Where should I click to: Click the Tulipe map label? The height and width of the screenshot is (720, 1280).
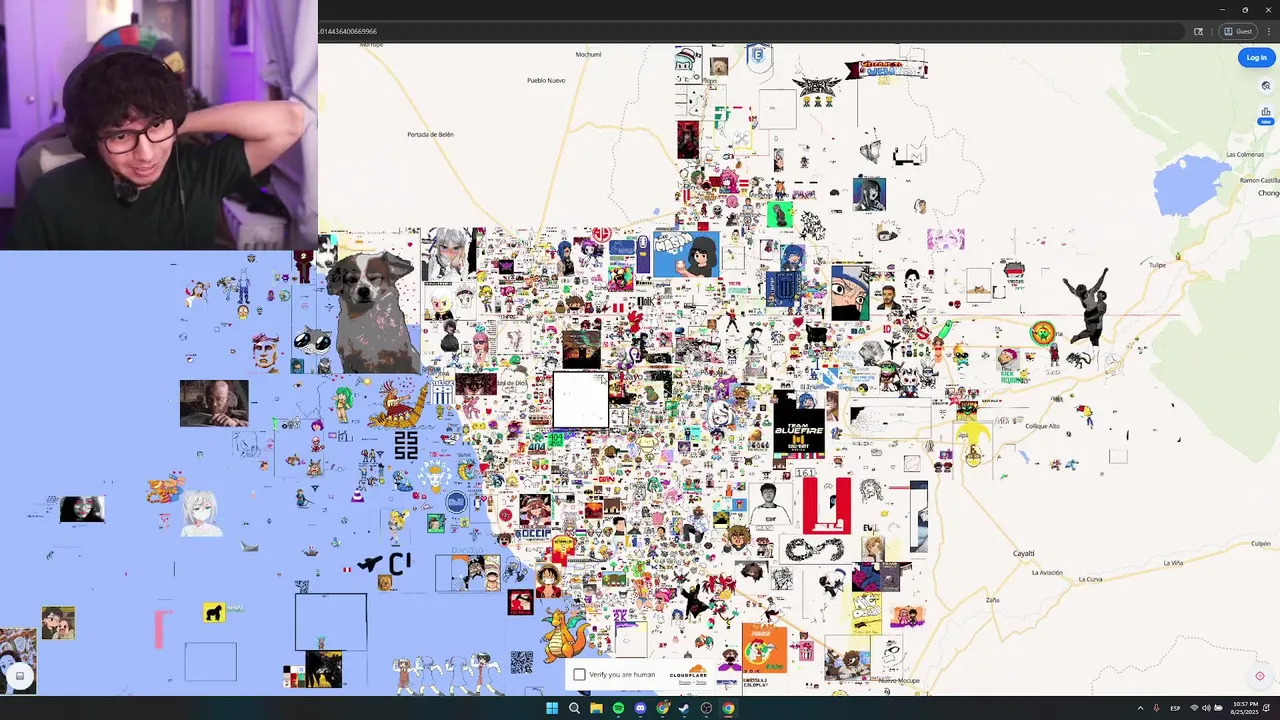[x=1157, y=265]
